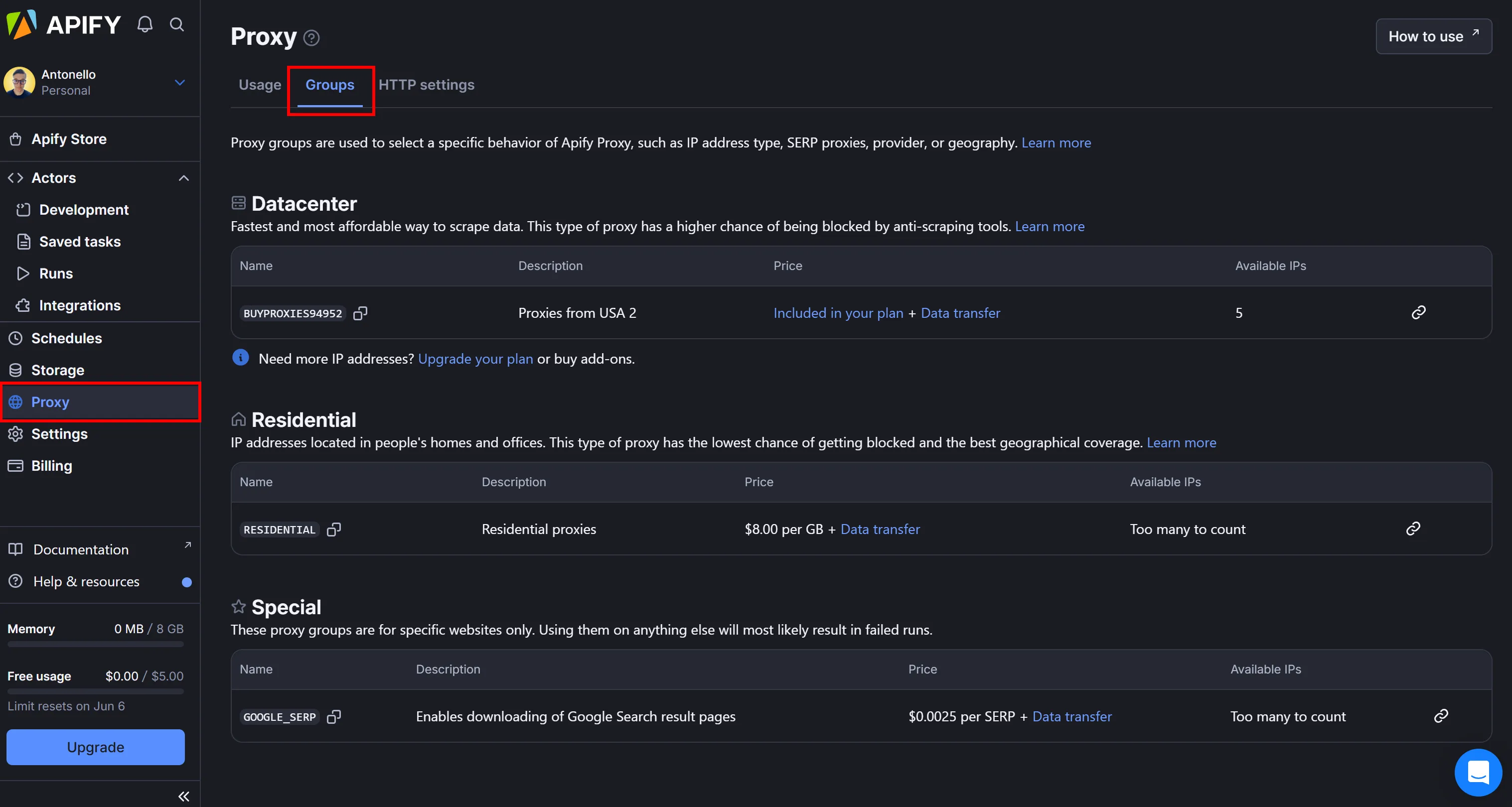
Task: Copy the GOOGLE_SERP group name
Action: (334, 717)
